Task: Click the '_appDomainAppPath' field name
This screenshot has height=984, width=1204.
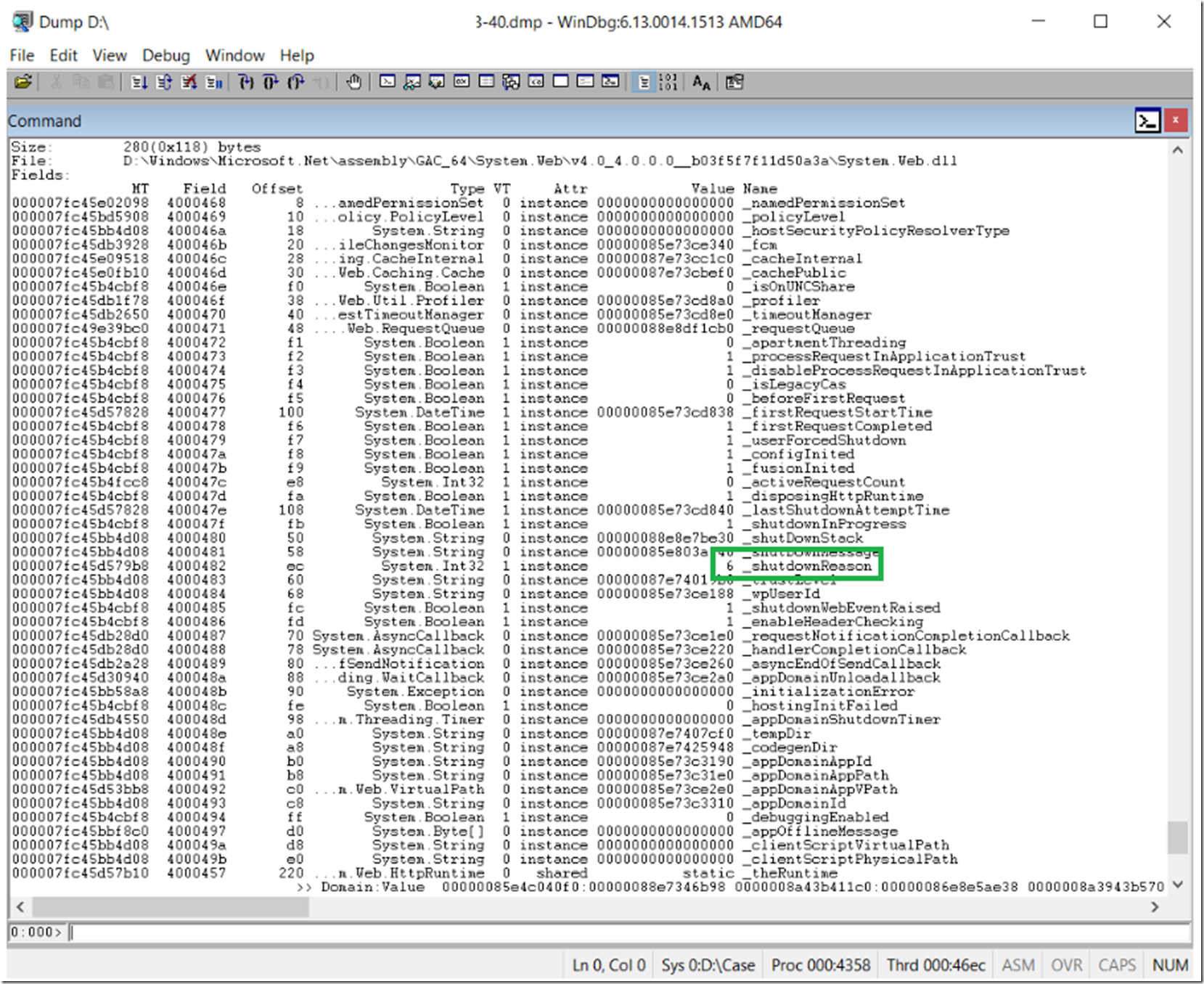Action: [816, 775]
